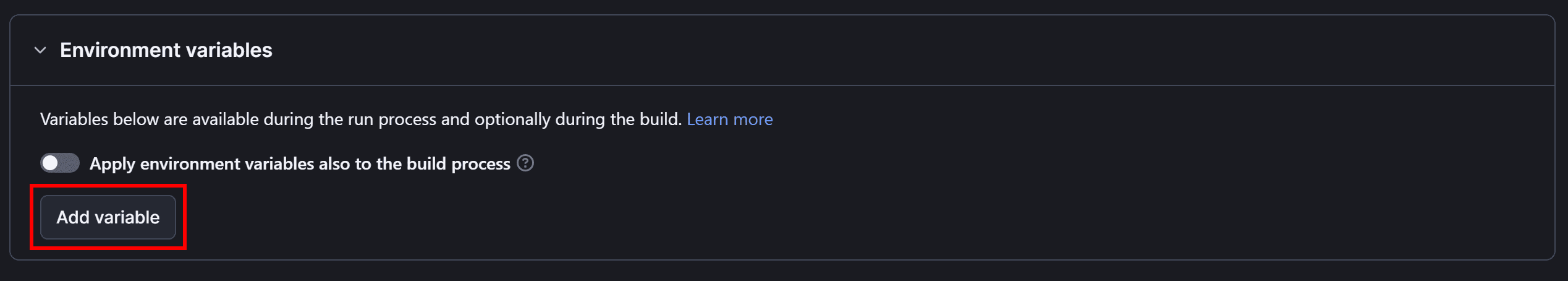Viewport: 1568px width, 281px height.
Task: Click the Environment variables panel header bar
Action: click(x=782, y=50)
